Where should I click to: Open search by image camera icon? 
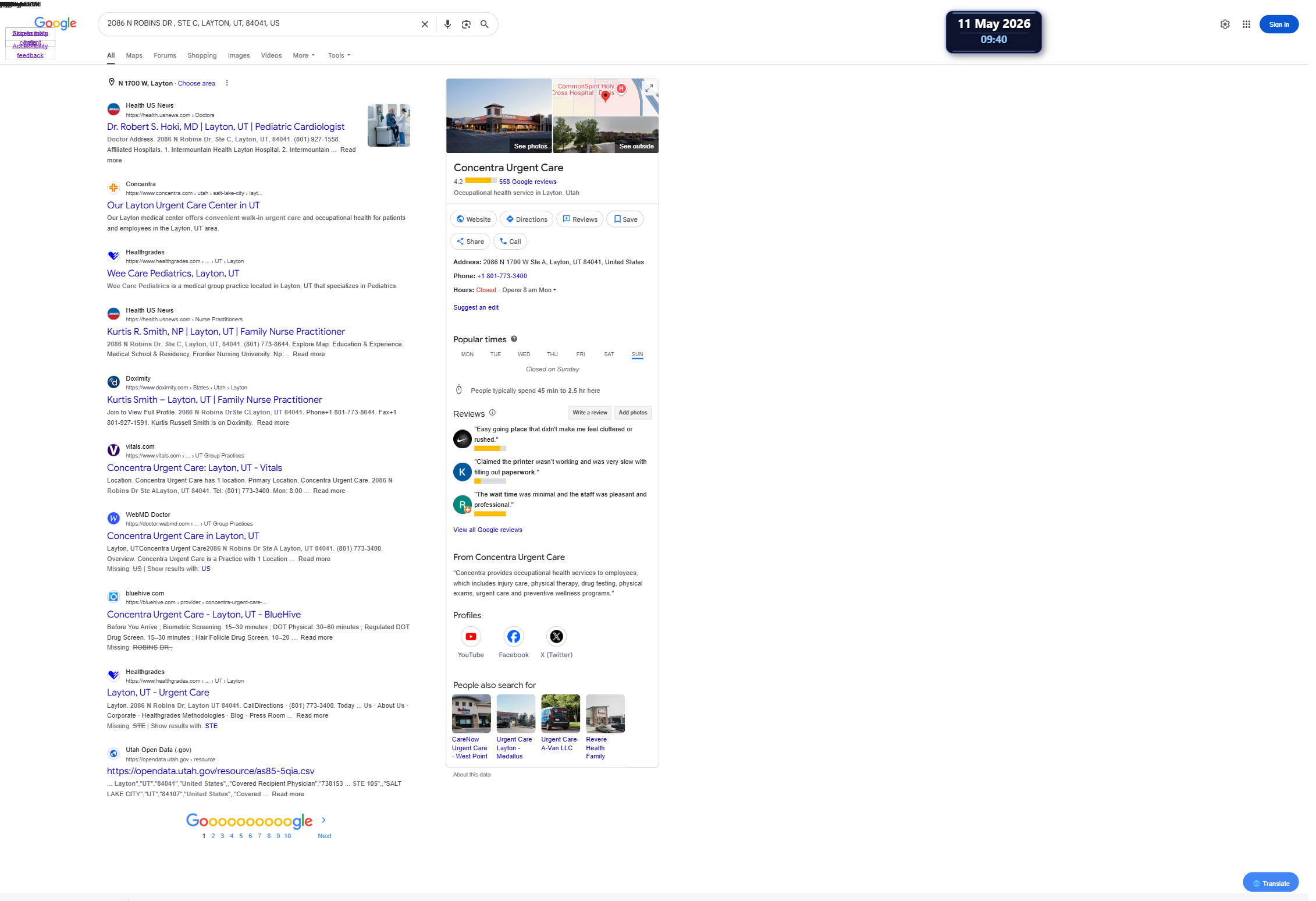click(x=466, y=24)
